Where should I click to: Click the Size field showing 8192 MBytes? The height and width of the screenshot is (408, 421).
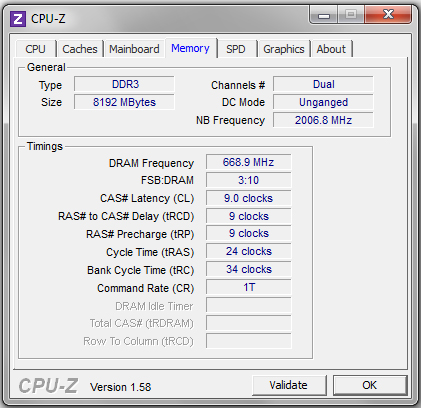click(x=124, y=102)
